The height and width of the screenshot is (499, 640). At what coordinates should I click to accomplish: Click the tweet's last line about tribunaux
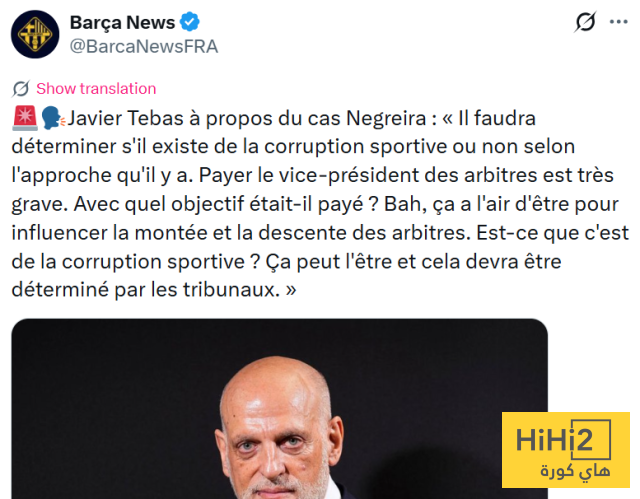point(153,290)
